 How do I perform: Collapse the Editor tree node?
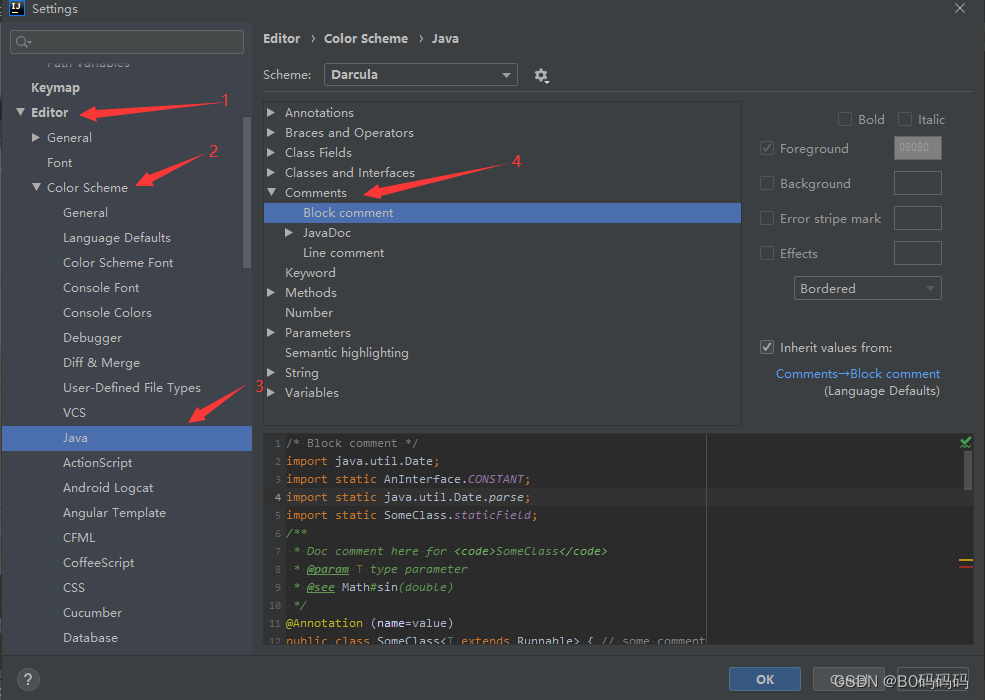coord(21,112)
